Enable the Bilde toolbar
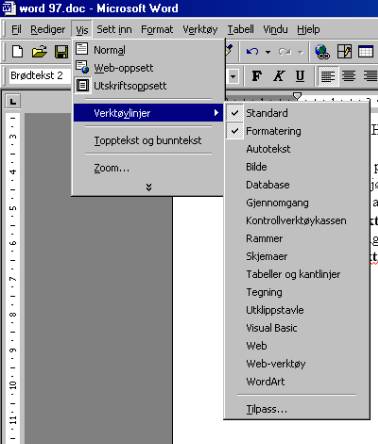This screenshot has height=444, width=378. pos(297,167)
